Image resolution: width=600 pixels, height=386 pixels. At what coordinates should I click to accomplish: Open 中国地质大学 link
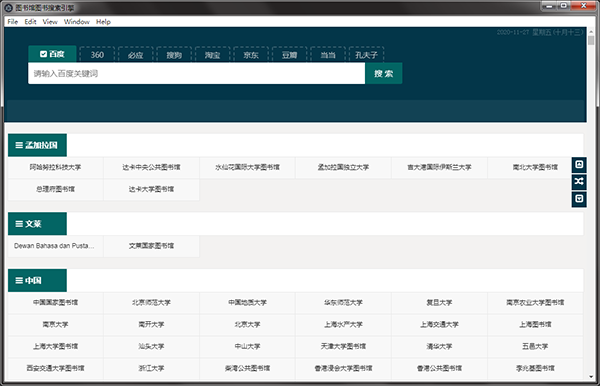(248, 302)
